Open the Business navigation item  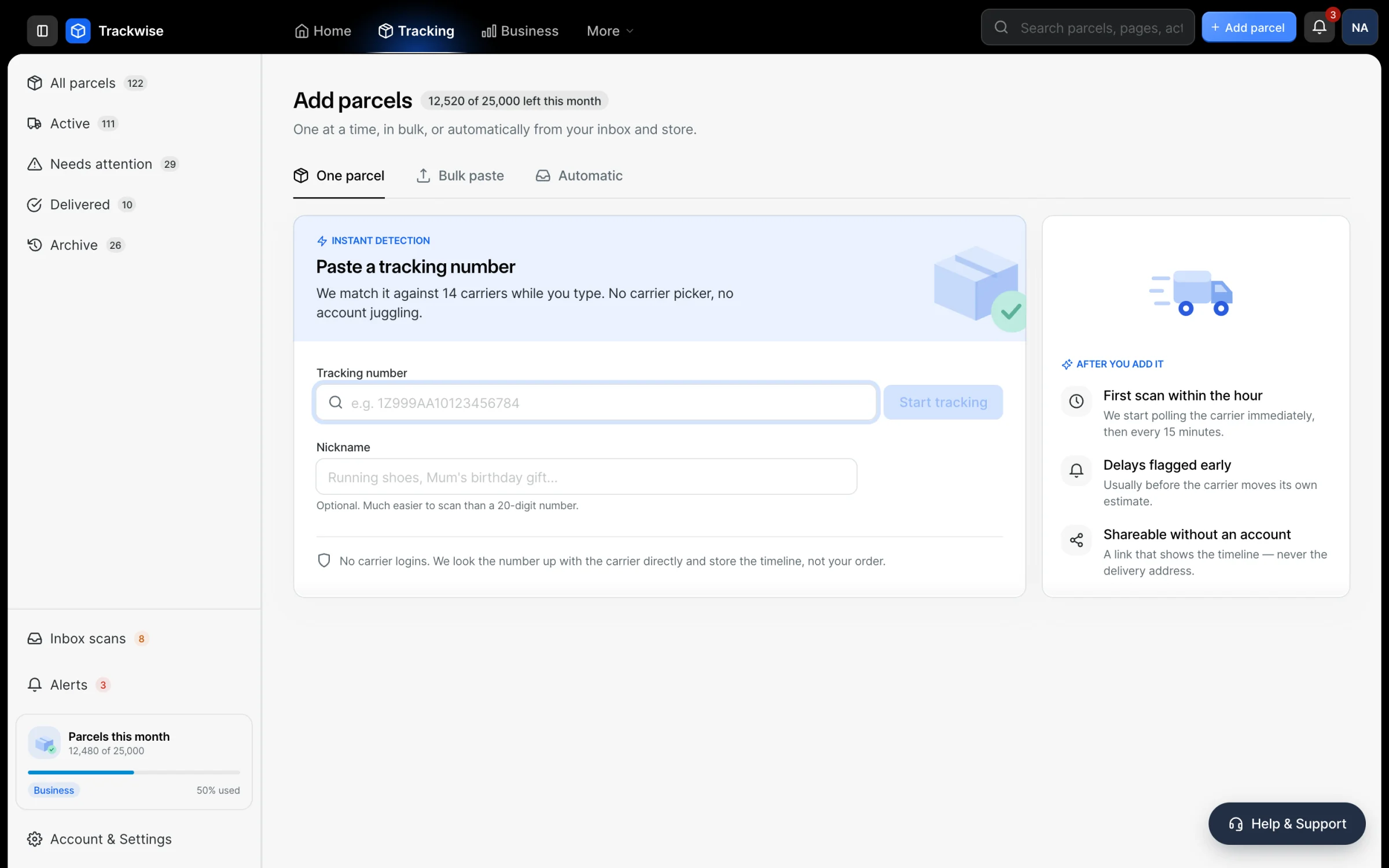tap(520, 31)
